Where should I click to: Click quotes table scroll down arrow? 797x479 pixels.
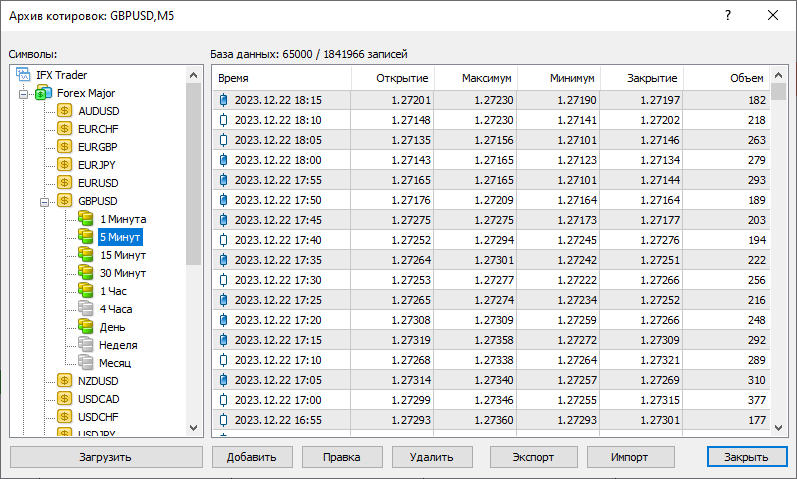pyautogui.click(x=778, y=428)
